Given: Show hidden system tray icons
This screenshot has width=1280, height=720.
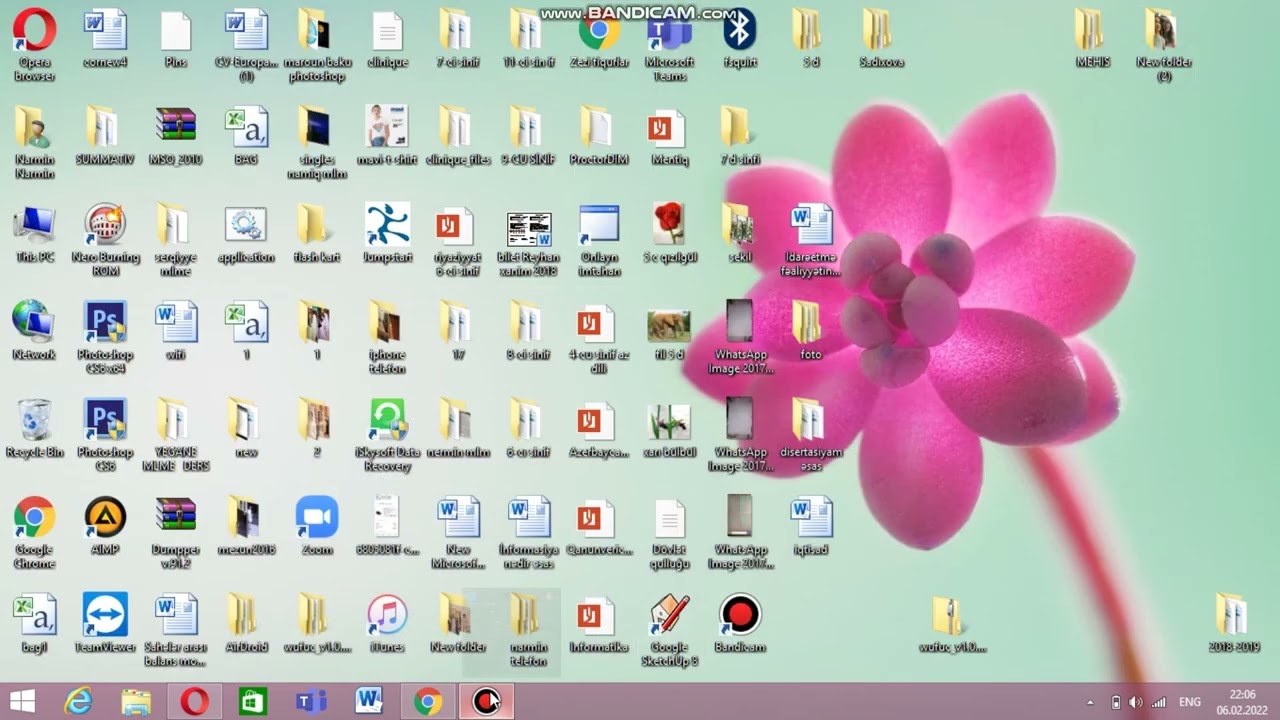Looking at the screenshot, I should point(1091,702).
